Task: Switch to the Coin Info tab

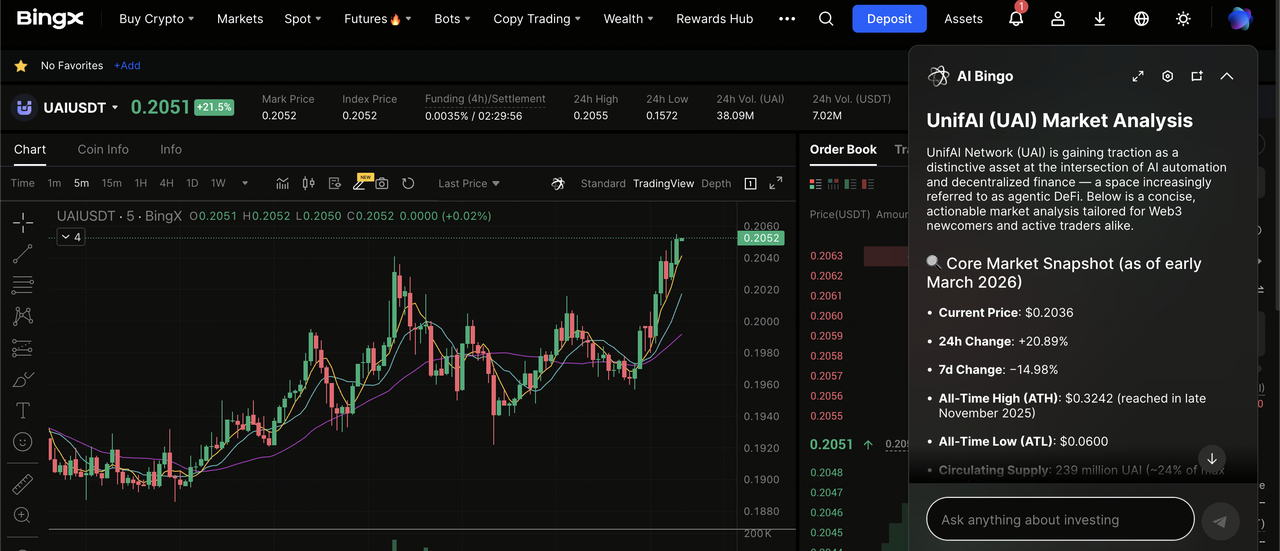Action: click(103, 149)
